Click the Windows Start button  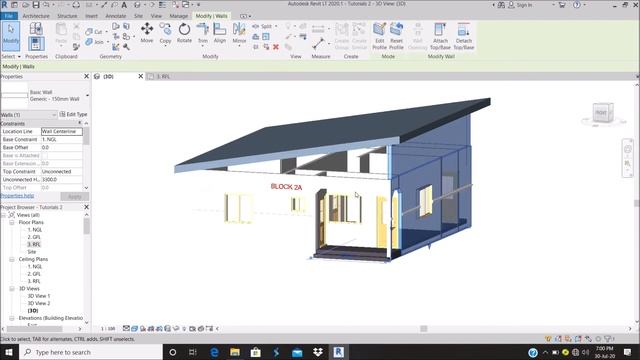(9, 352)
